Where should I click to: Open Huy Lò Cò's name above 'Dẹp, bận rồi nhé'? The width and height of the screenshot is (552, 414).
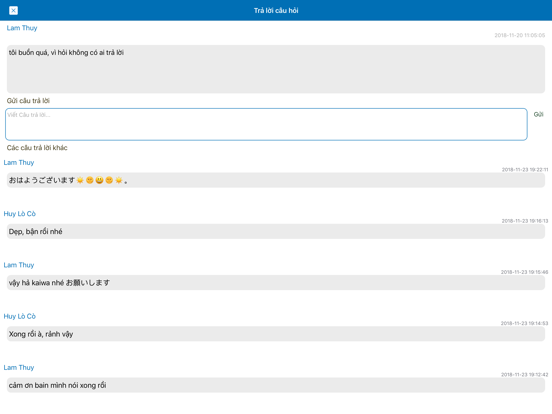click(x=20, y=214)
